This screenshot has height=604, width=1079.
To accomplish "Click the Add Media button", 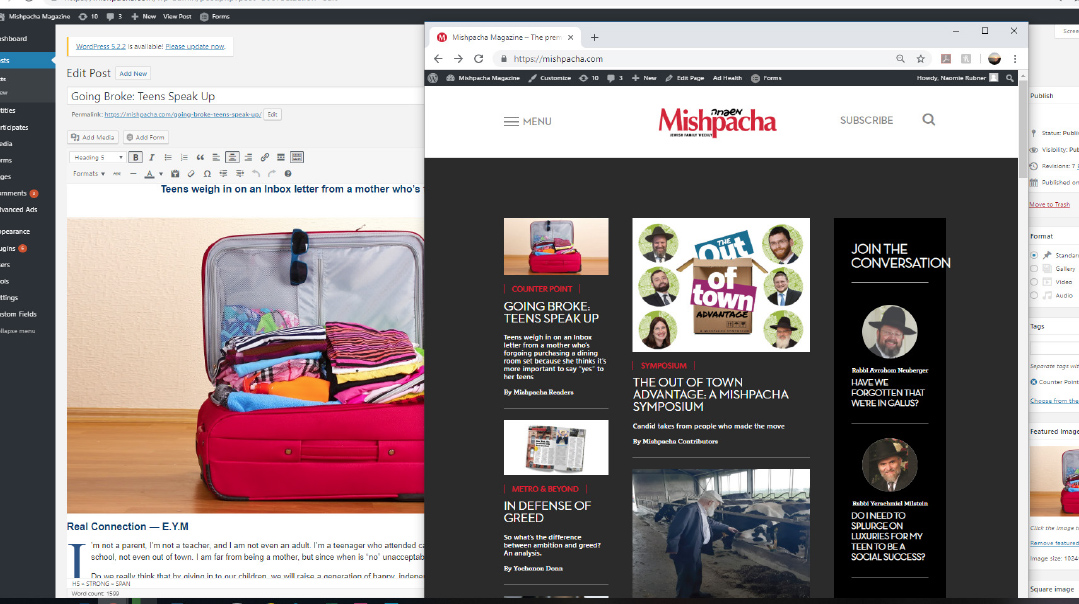I will (x=93, y=138).
